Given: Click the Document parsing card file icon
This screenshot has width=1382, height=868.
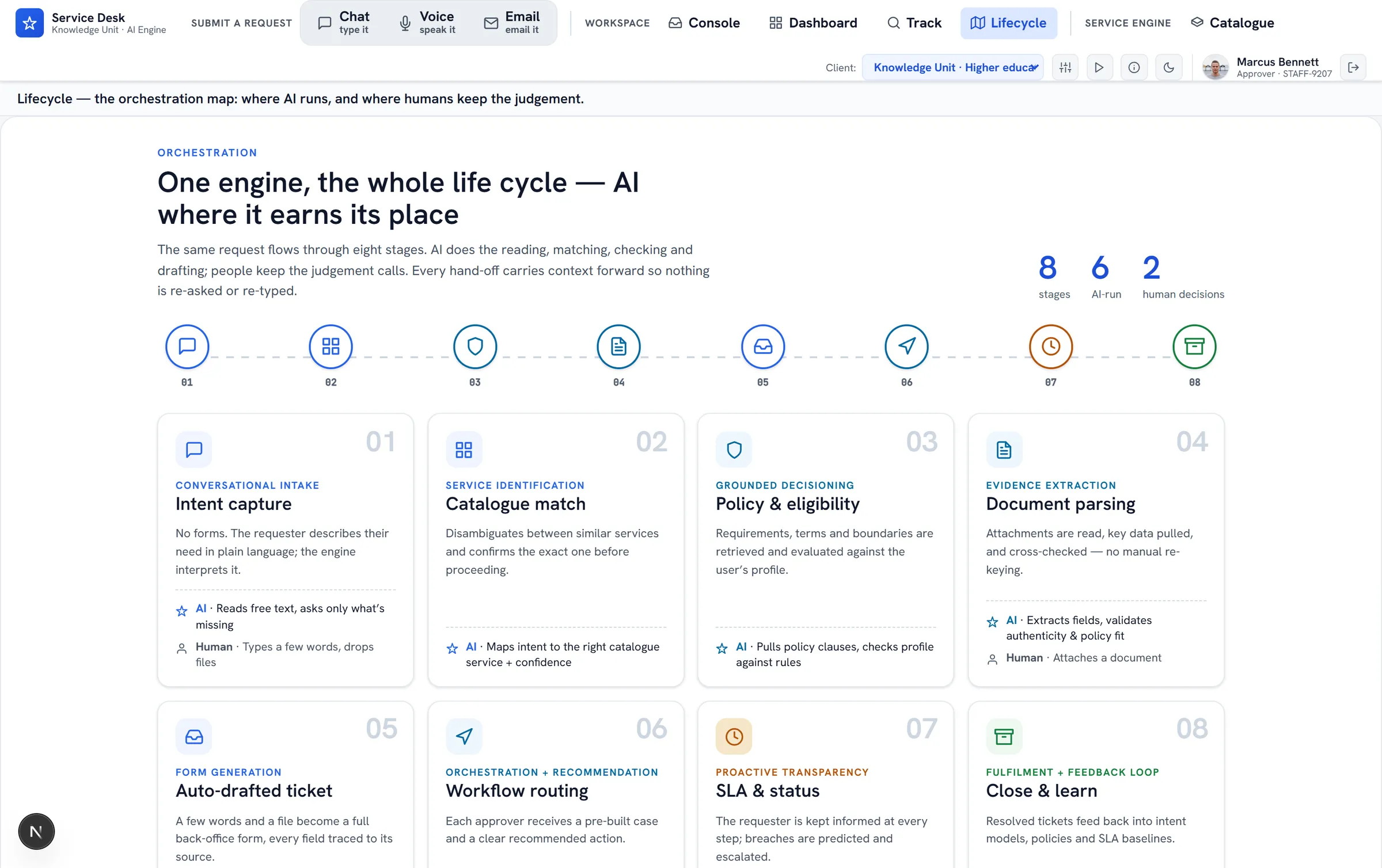Looking at the screenshot, I should point(1004,450).
